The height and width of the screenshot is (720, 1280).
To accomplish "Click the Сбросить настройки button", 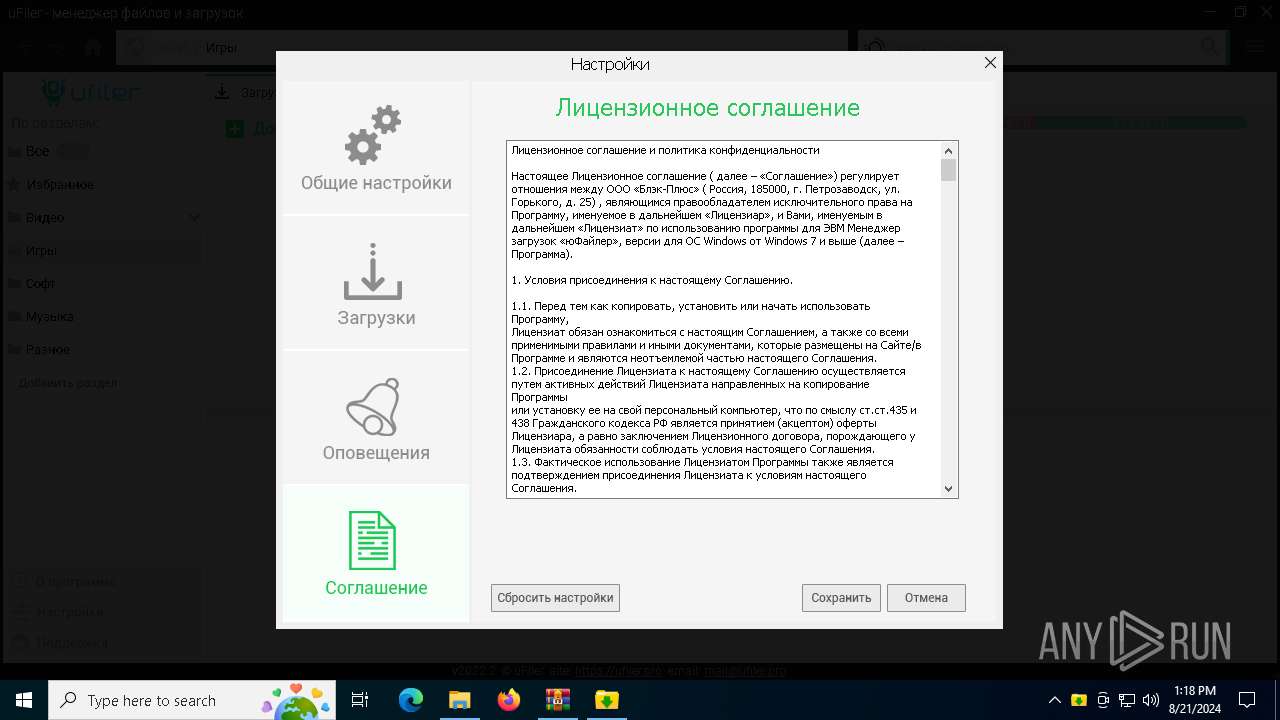I will 555,598.
